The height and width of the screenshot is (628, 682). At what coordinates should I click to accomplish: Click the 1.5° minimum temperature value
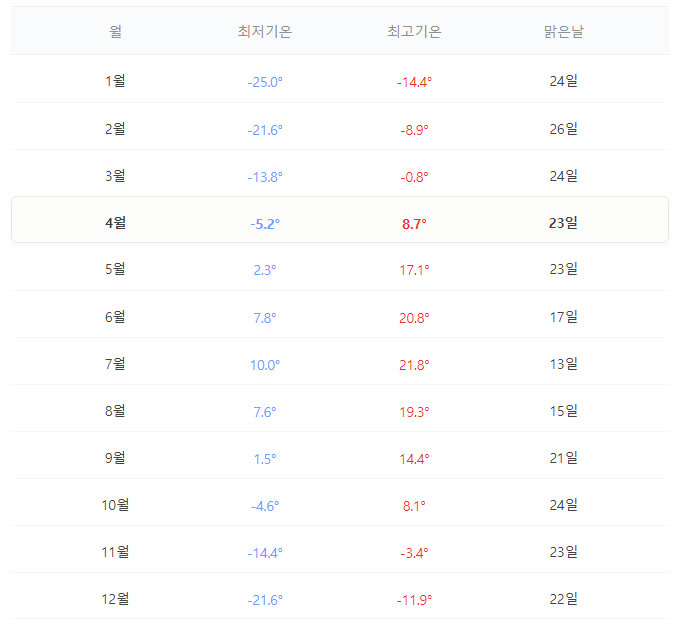[265, 459]
